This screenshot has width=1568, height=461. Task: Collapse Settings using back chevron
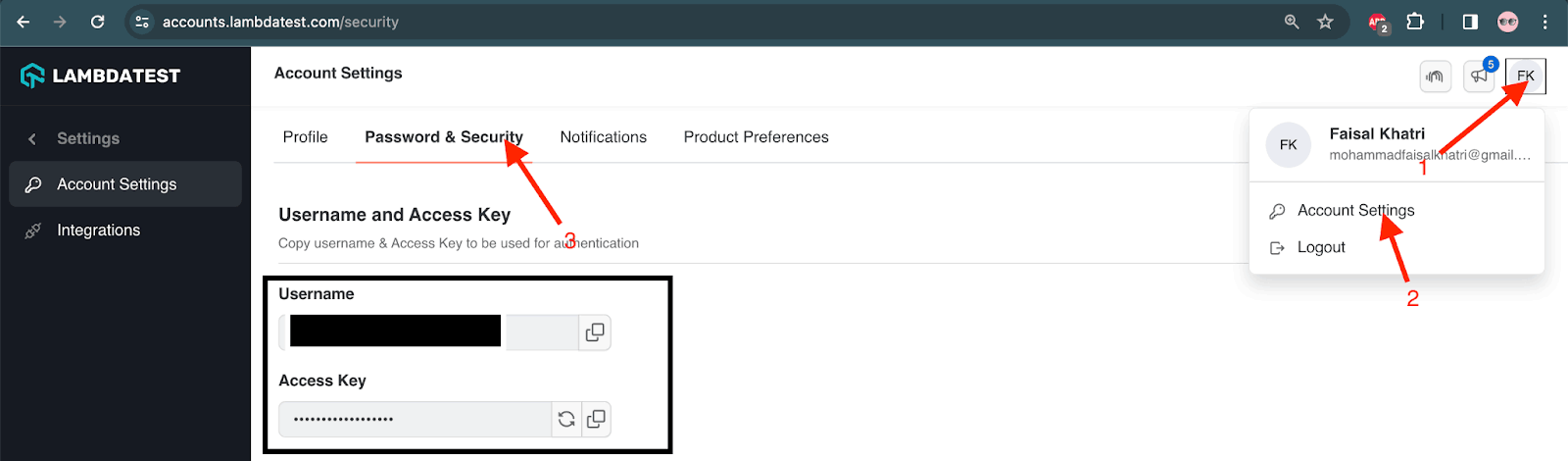click(x=32, y=139)
